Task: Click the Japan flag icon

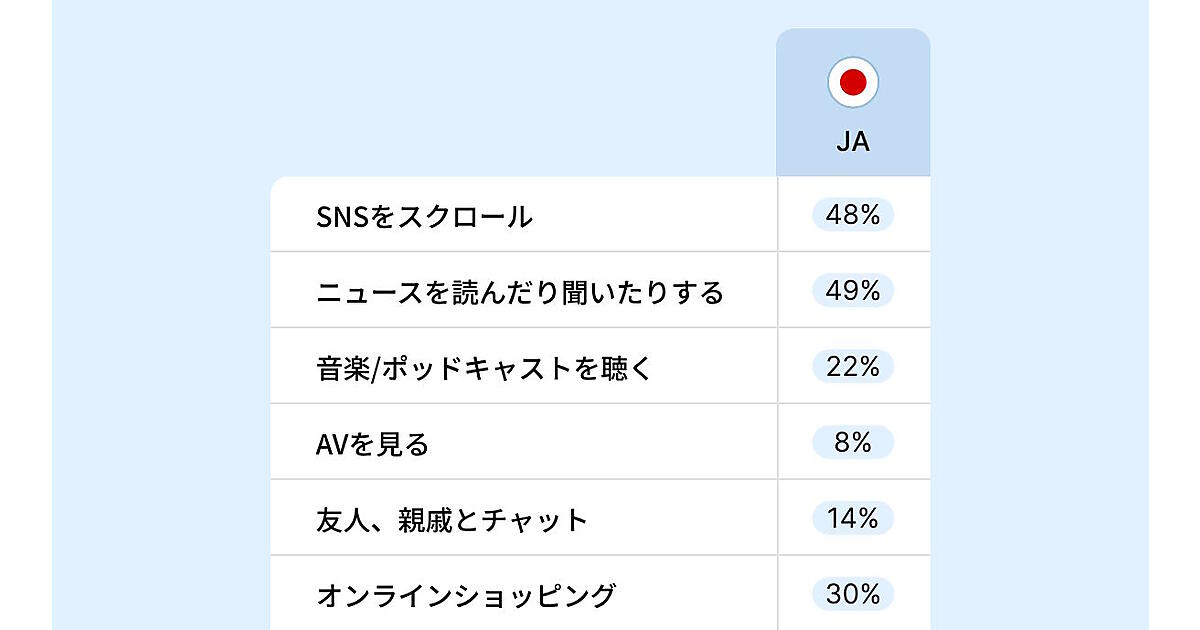Action: [x=853, y=82]
